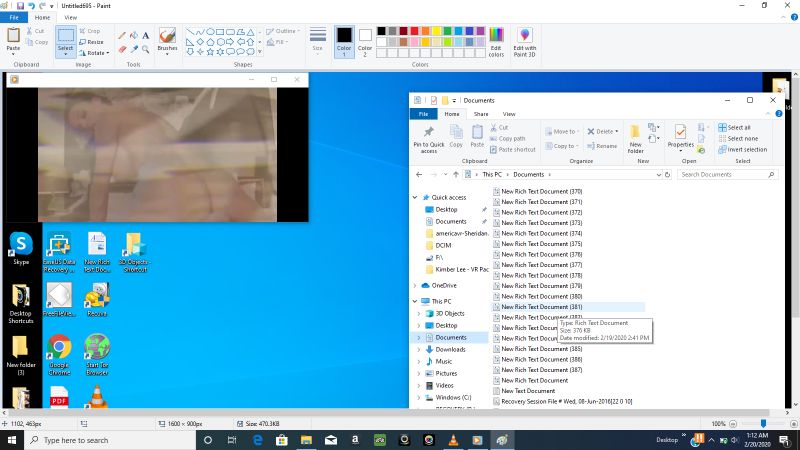Click the Start Tor Browser desktop icon

point(97,355)
